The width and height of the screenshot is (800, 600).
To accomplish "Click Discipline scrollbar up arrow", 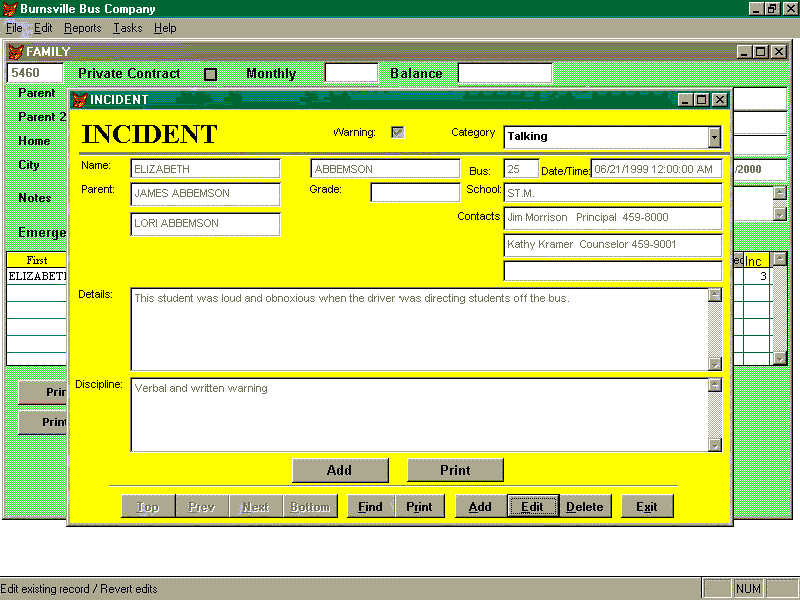I will (715, 385).
